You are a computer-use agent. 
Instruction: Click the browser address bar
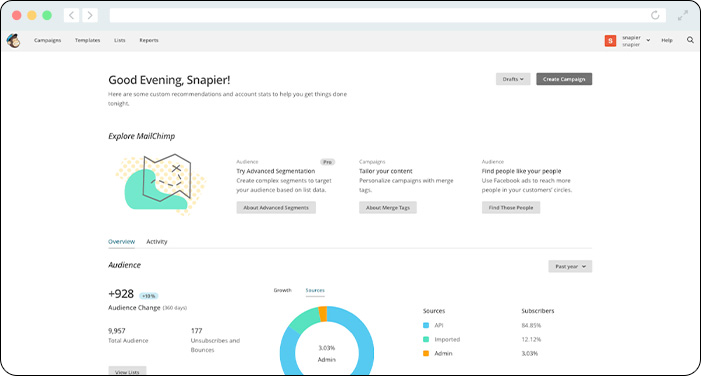coord(388,15)
